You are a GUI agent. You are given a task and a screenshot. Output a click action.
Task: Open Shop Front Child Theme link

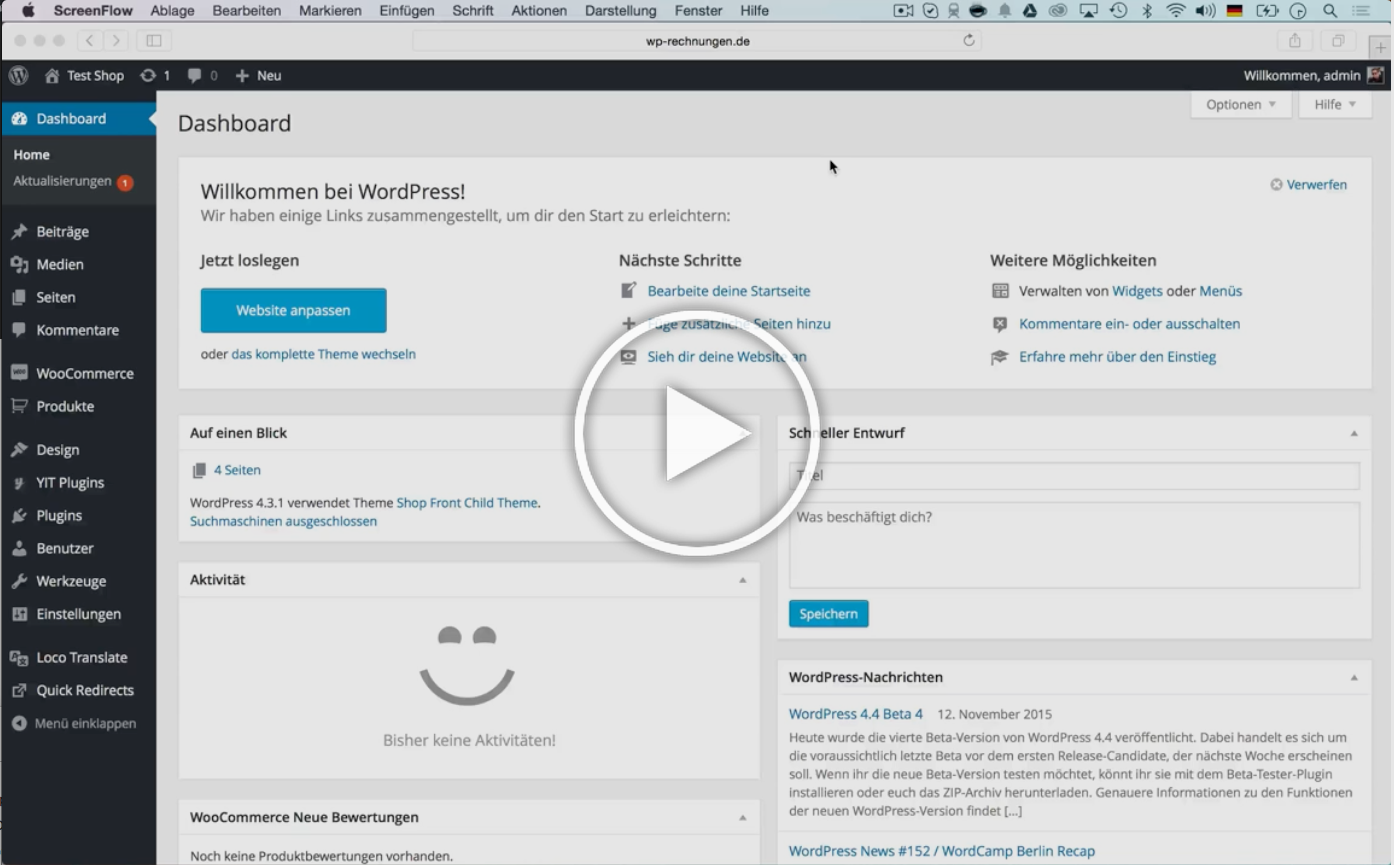point(467,503)
